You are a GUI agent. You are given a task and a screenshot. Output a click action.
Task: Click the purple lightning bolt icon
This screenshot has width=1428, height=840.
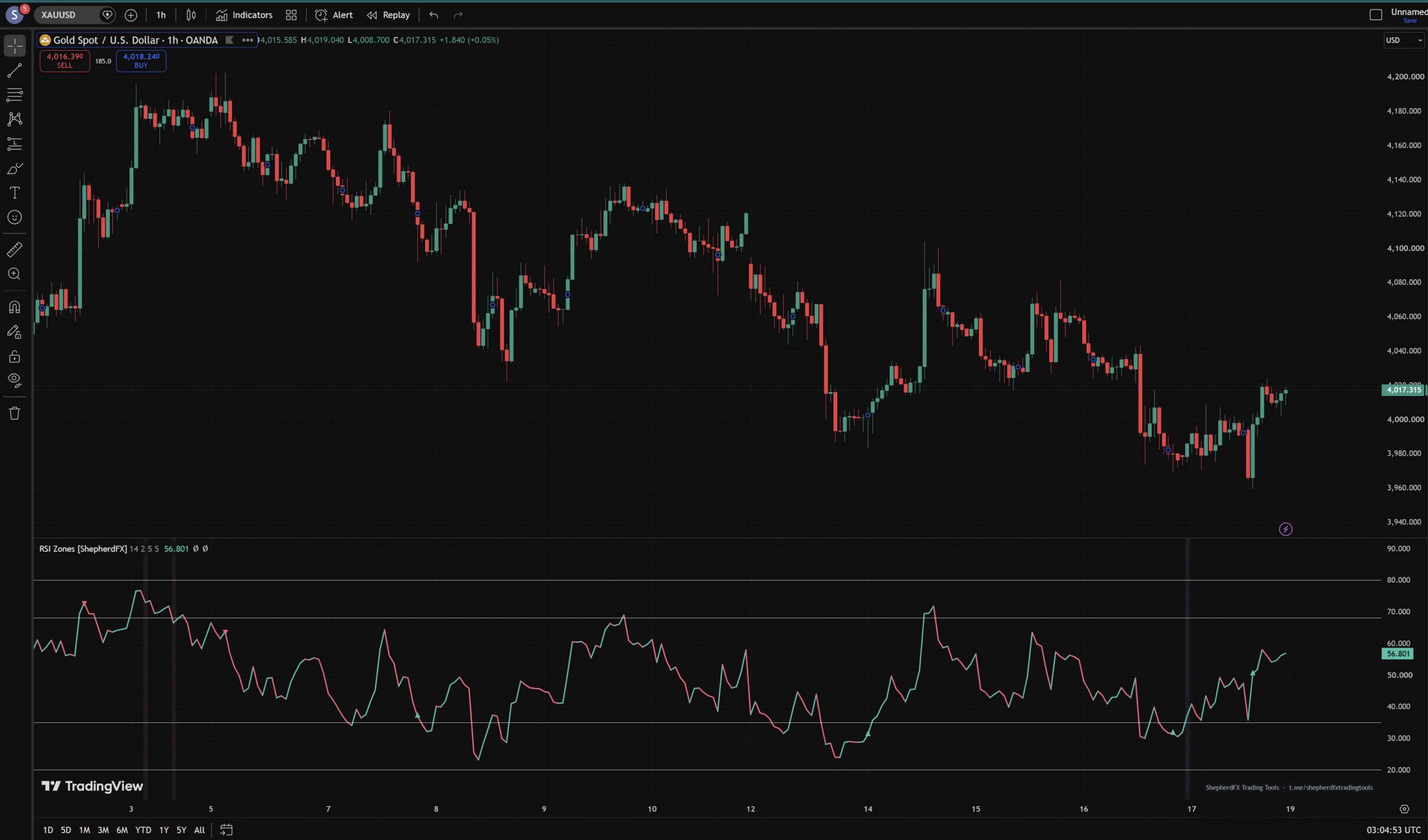pos(1286,529)
